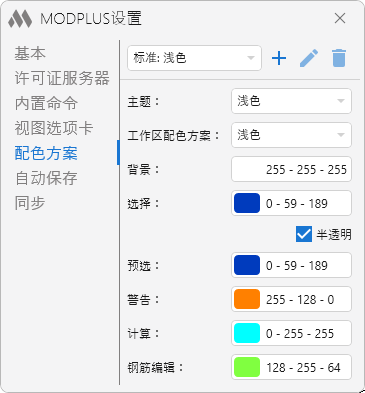Viewport: 365px width, 393px height.
Task: Click the 工作区配色方案： label
Action: 174,135
